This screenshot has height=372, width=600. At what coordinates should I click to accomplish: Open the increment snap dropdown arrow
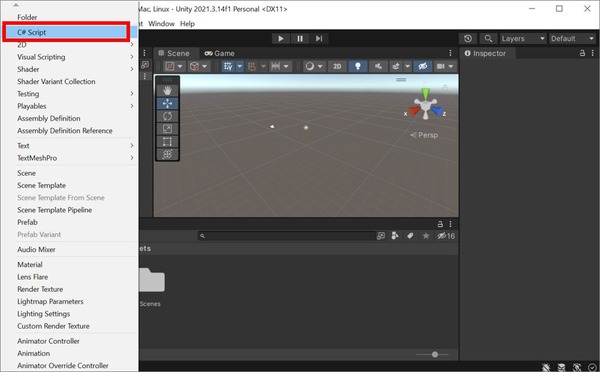(286, 66)
